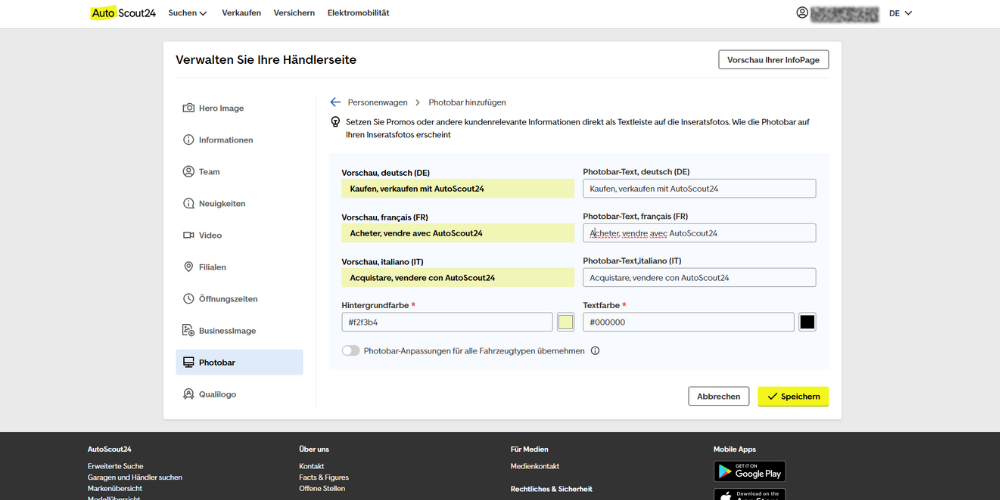Click the Qualilogo badge icon
The width and height of the screenshot is (1000, 500).
[188, 394]
